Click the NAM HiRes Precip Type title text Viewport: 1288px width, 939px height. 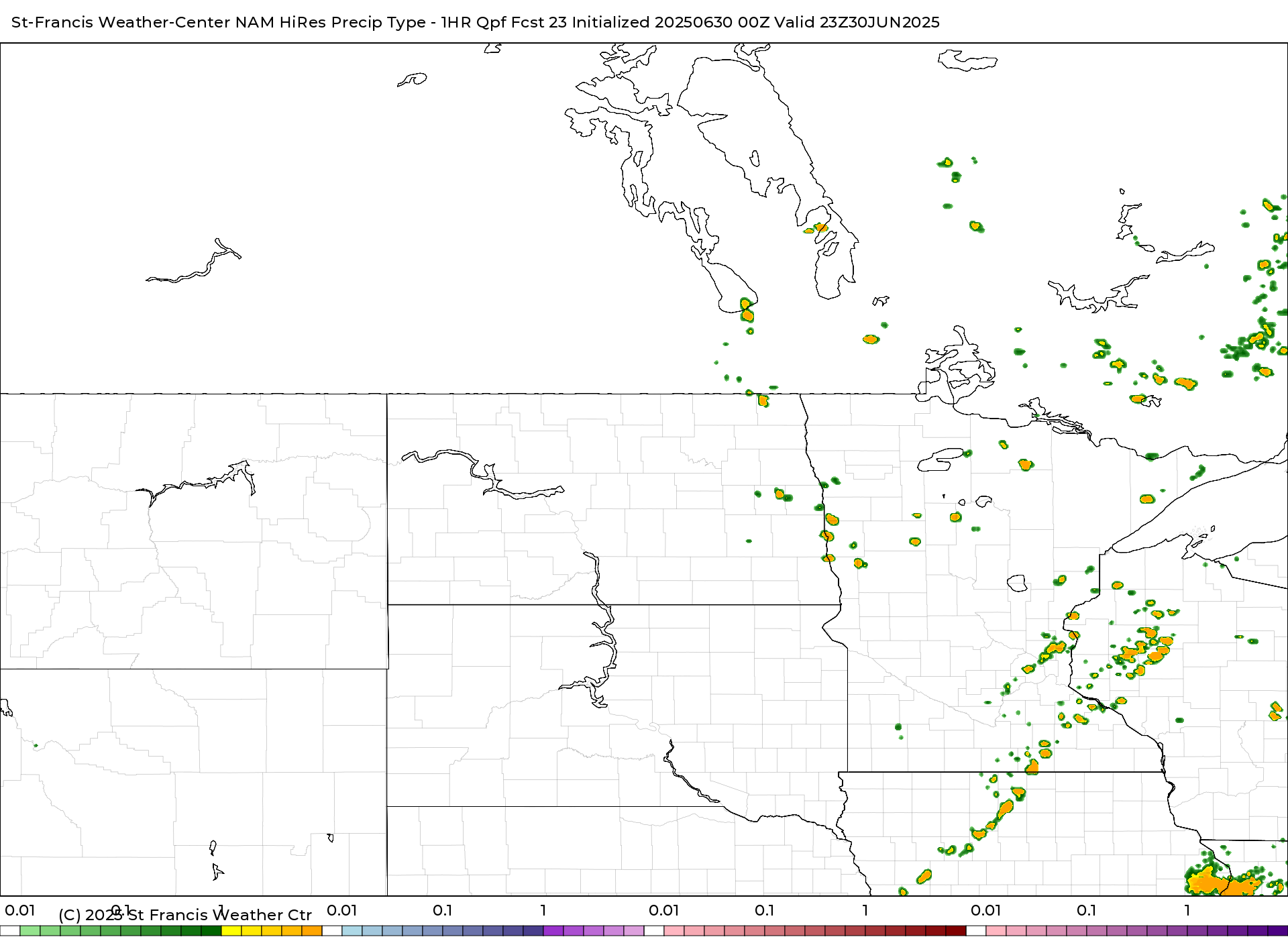pos(476,22)
